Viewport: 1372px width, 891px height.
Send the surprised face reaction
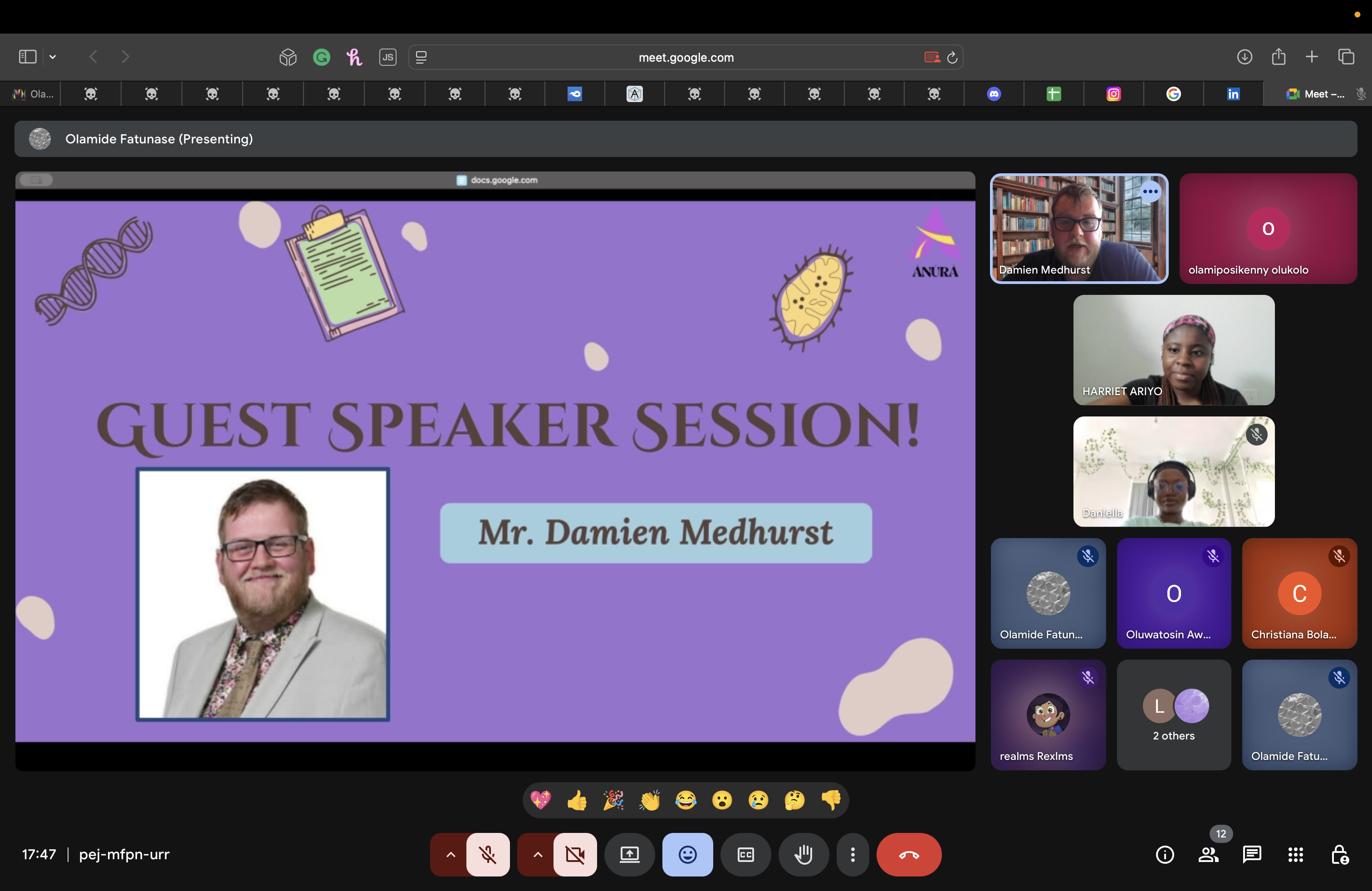pyautogui.click(x=722, y=800)
